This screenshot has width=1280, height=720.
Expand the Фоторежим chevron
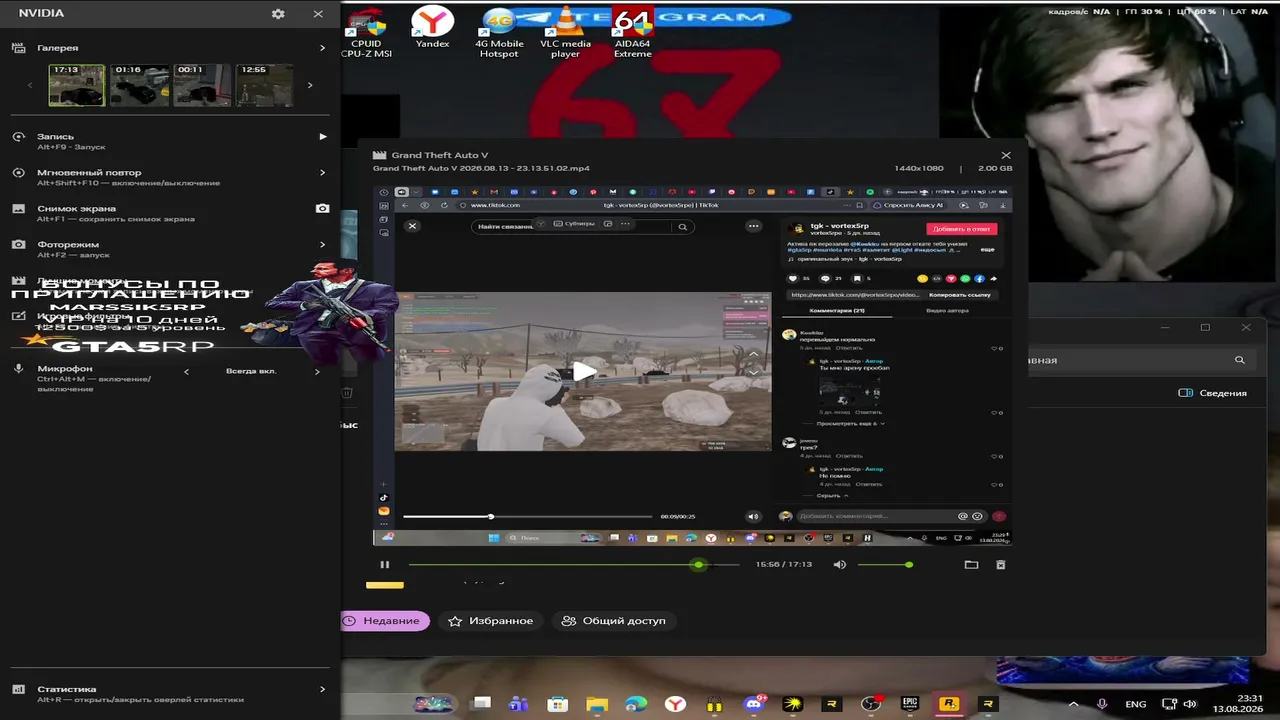(x=322, y=244)
